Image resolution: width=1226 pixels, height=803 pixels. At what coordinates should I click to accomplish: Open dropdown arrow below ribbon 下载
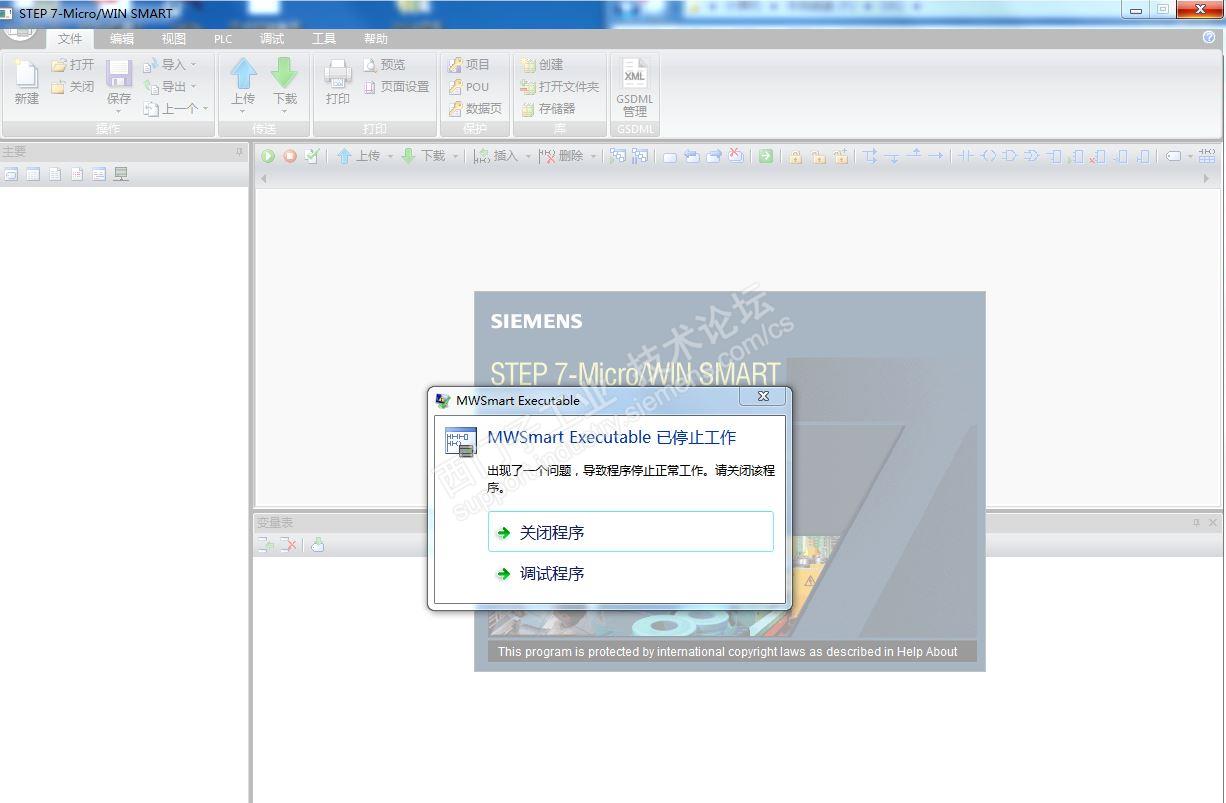(285, 110)
